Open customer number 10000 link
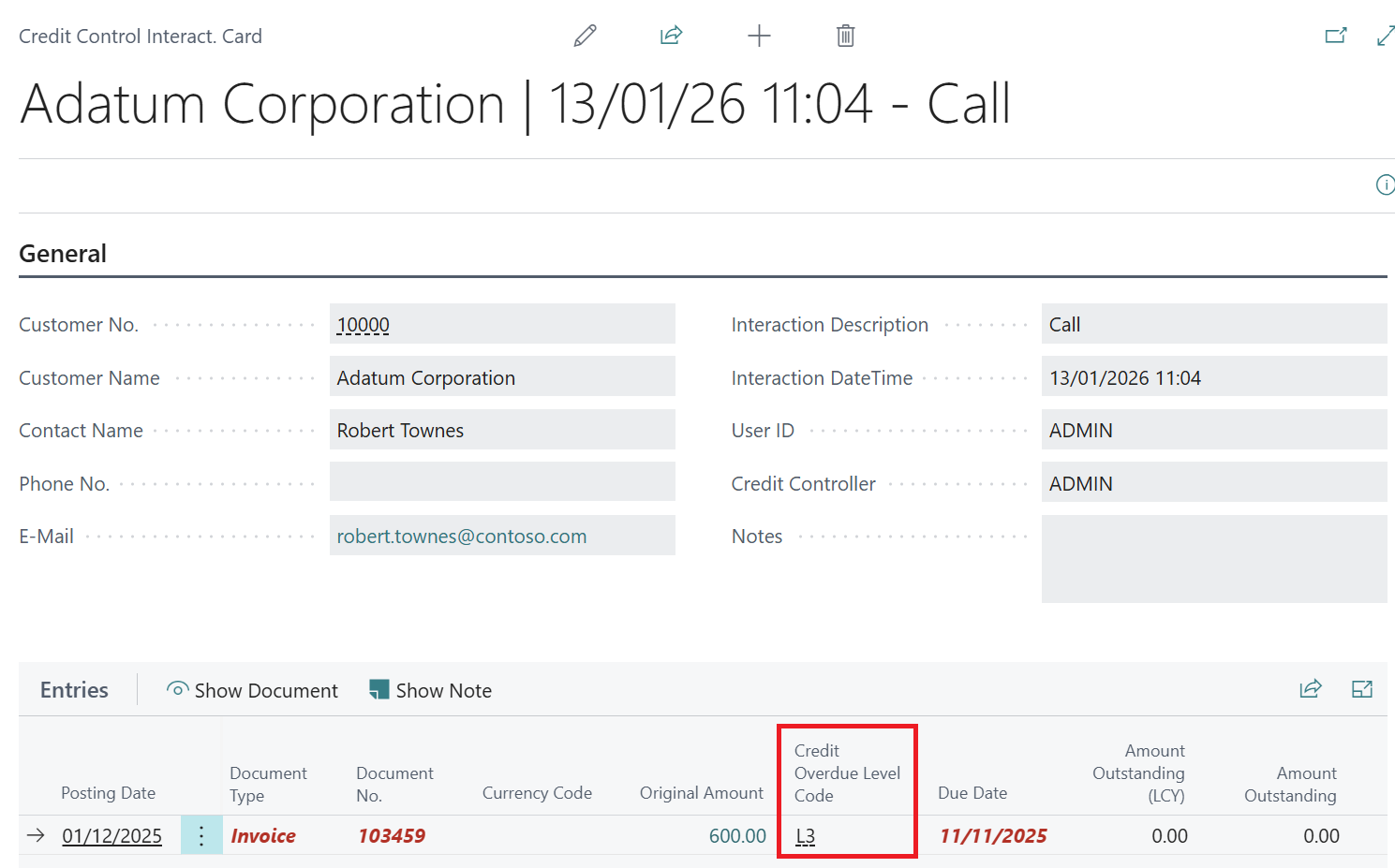 pyautogui.click(x=364, y=325)
